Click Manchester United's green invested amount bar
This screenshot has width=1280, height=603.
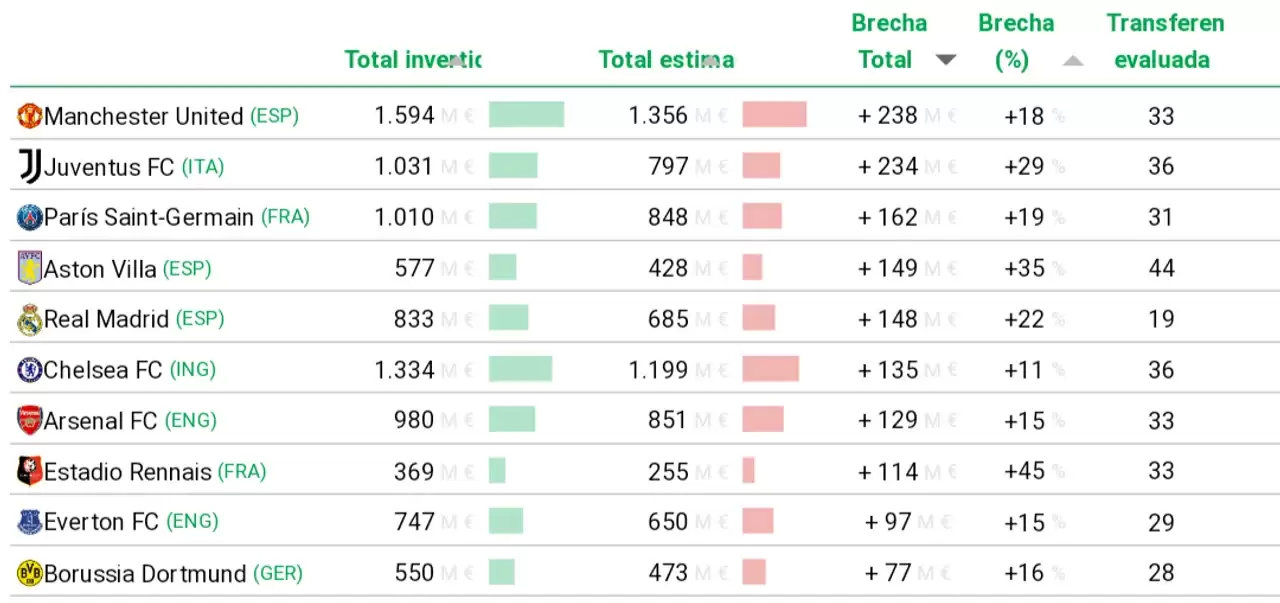pyautogui.click(x=526, y=115)
